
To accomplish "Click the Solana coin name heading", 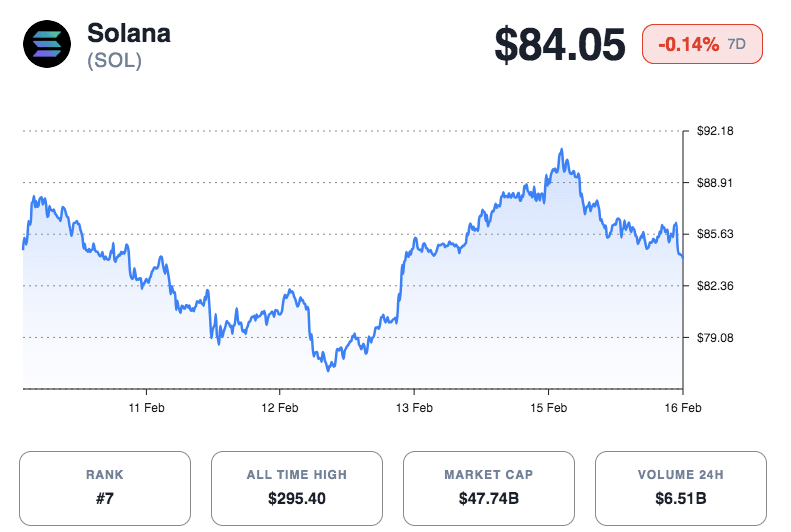I will [x=129, y=32].
